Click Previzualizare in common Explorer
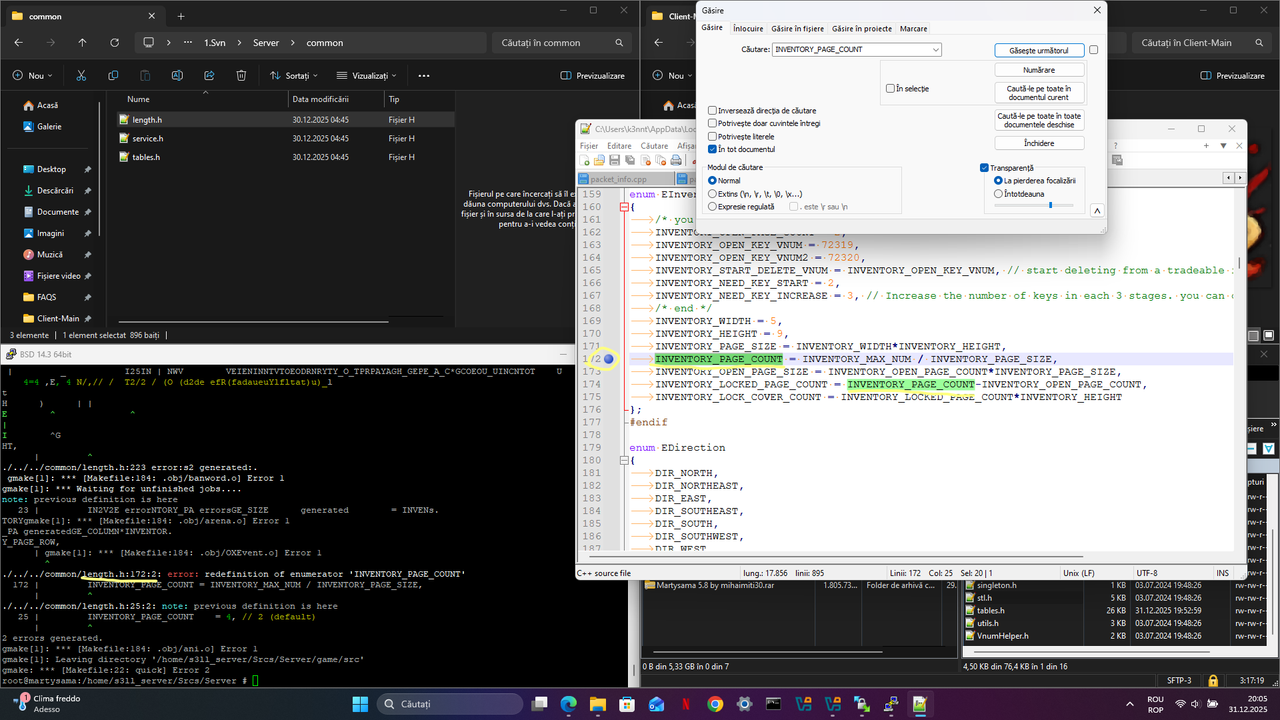 tap(593, 76)
